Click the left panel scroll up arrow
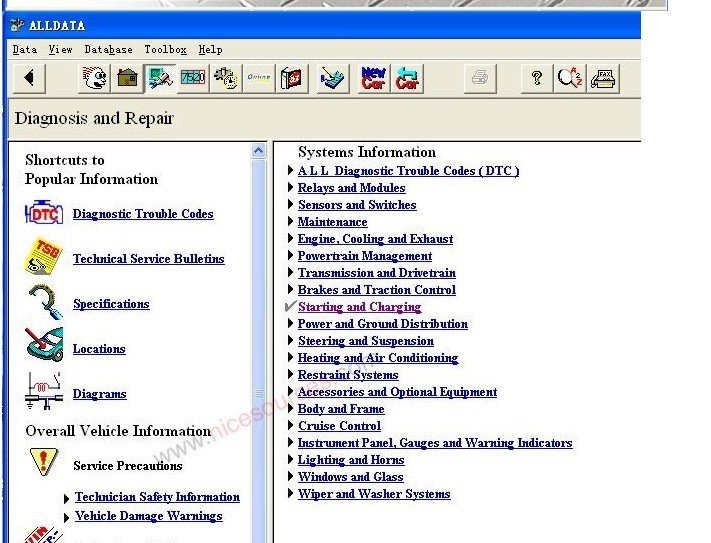 258,151
